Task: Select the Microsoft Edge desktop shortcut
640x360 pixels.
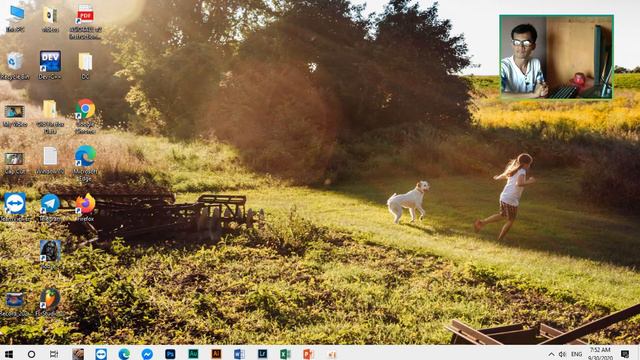Action: click(x=85, y=156)
